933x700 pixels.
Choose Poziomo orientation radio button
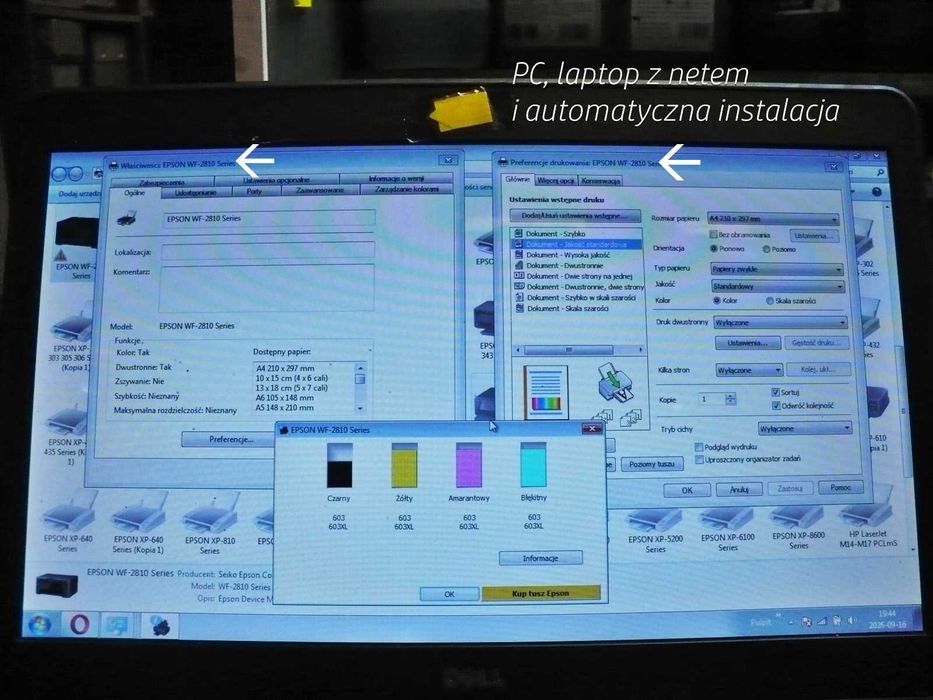point(766,249)
